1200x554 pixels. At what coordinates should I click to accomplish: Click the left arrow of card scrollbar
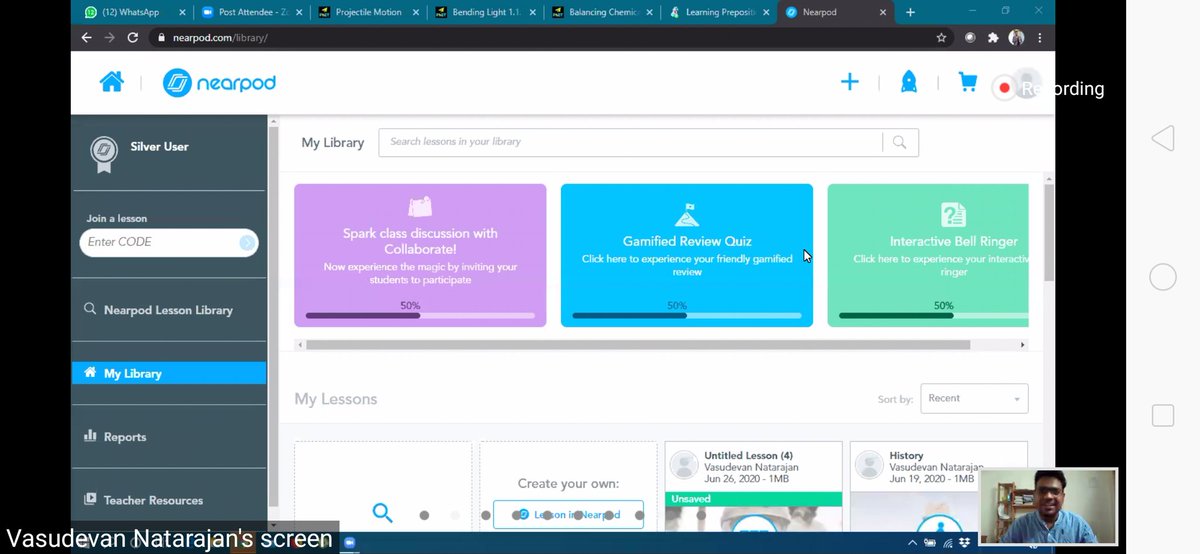click(x=300, y=345)
